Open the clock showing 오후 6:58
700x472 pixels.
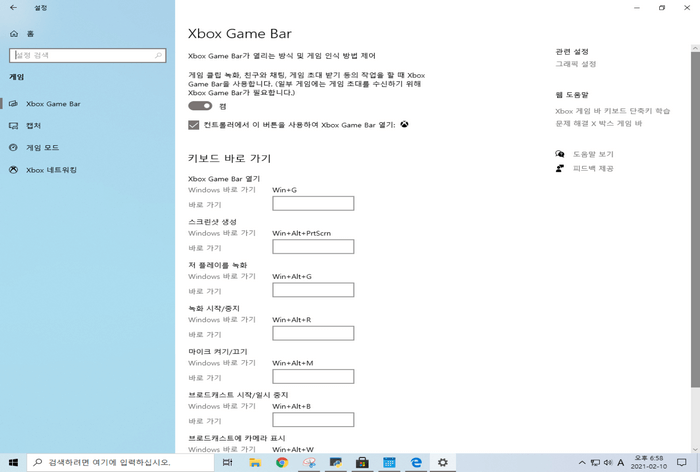(x=649, y=463)
